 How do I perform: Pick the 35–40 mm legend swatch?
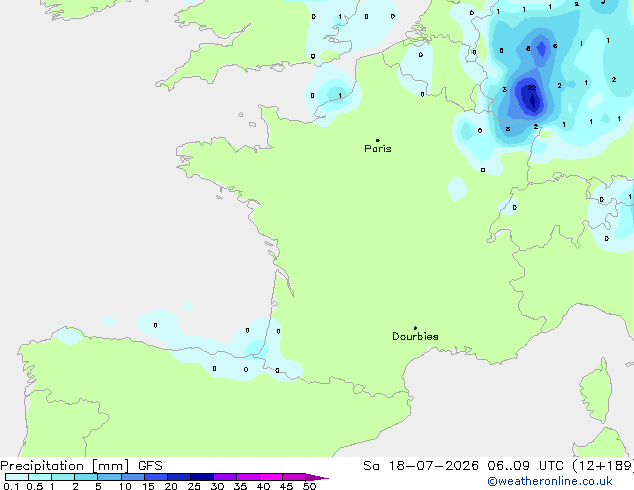pyautogui.click(x=248, y=477)
